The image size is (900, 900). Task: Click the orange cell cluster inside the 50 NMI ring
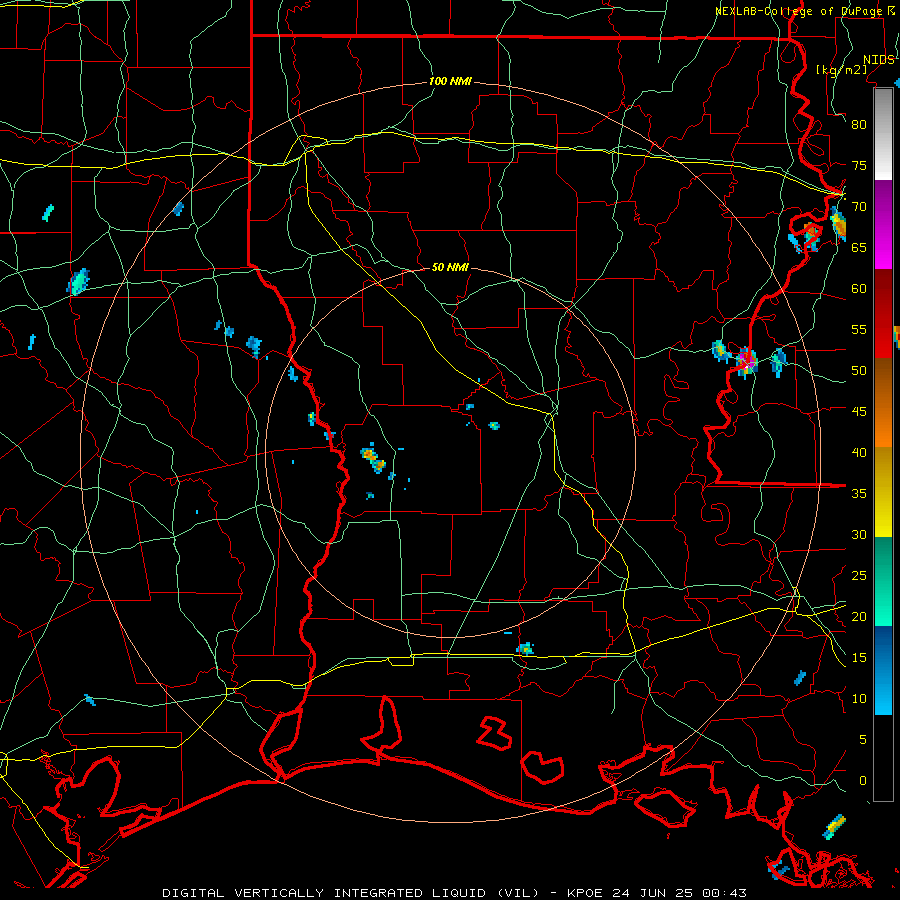[373, 459]
